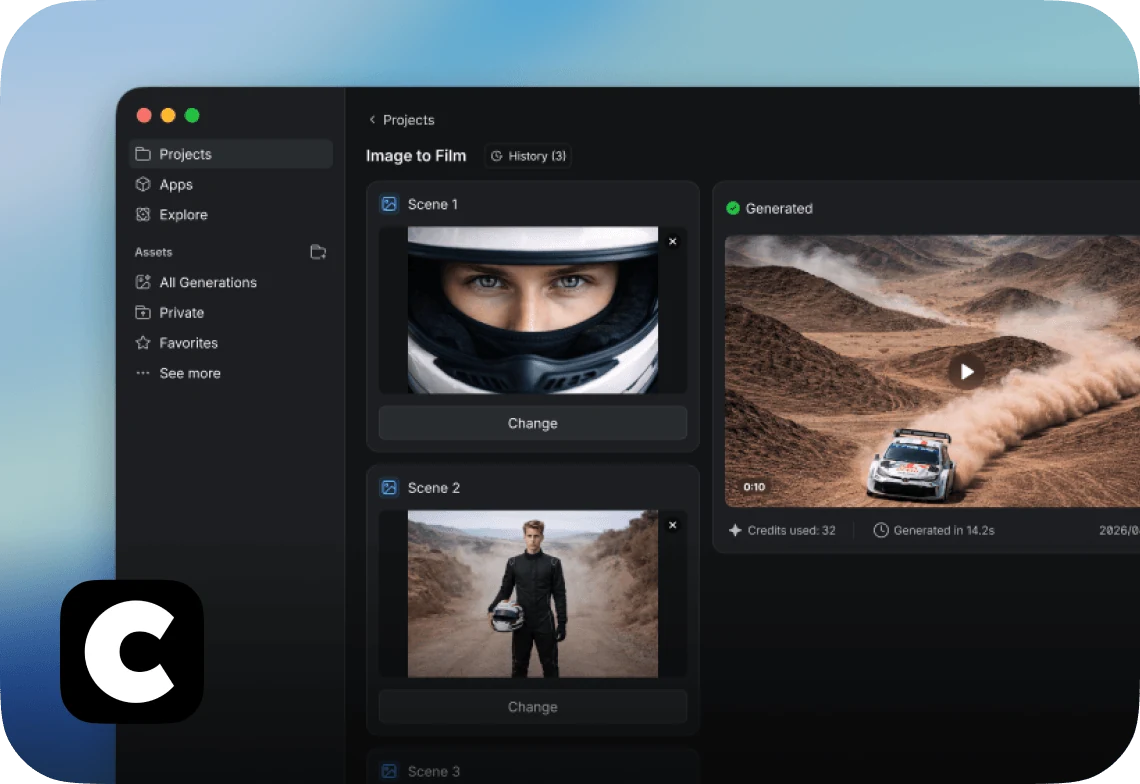
Task: Select the Scene 2 driver thumbnail
Action: [x=533, y=593]
